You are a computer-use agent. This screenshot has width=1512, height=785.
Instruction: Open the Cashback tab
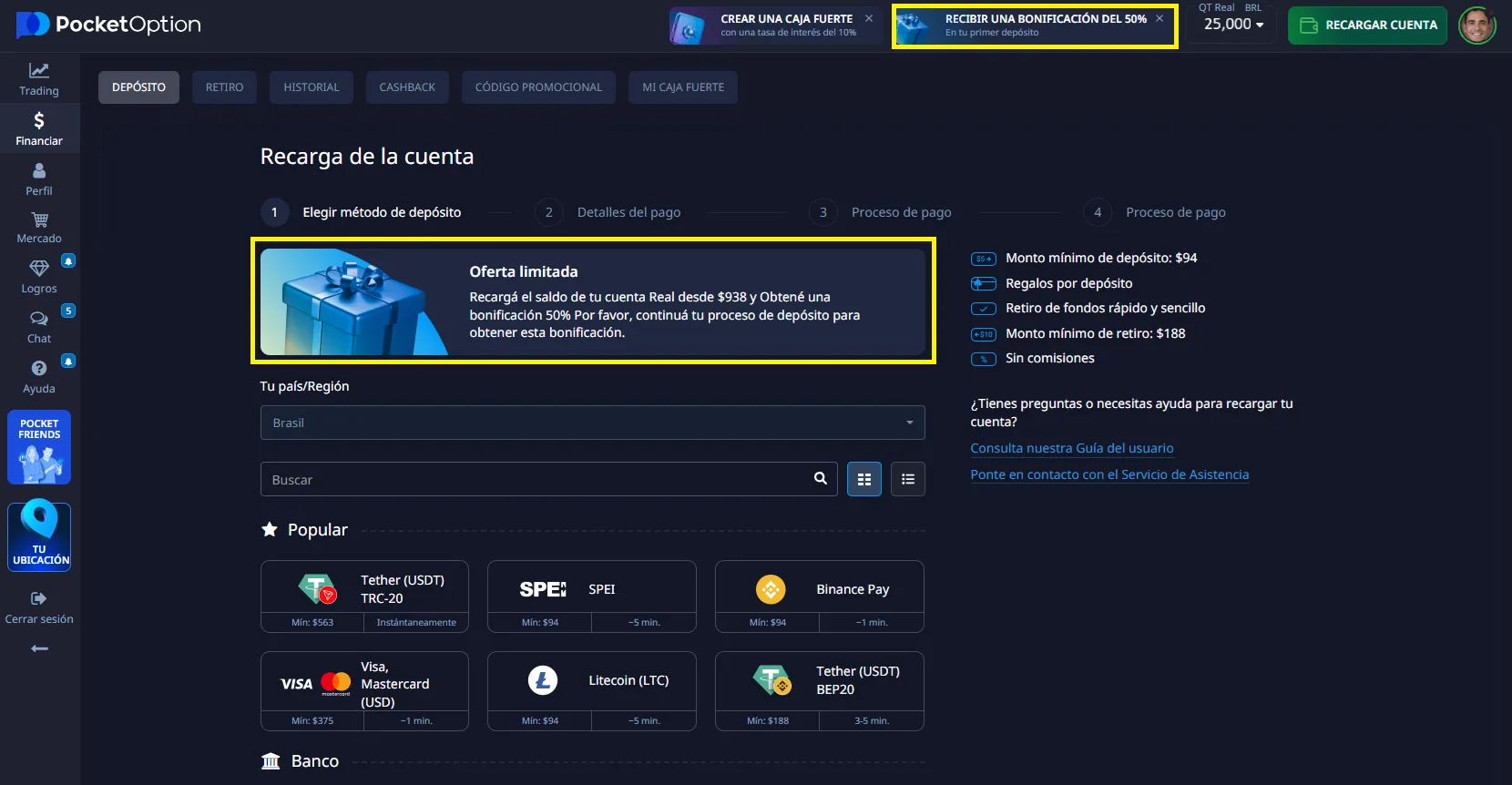click(x=407, y=87)
